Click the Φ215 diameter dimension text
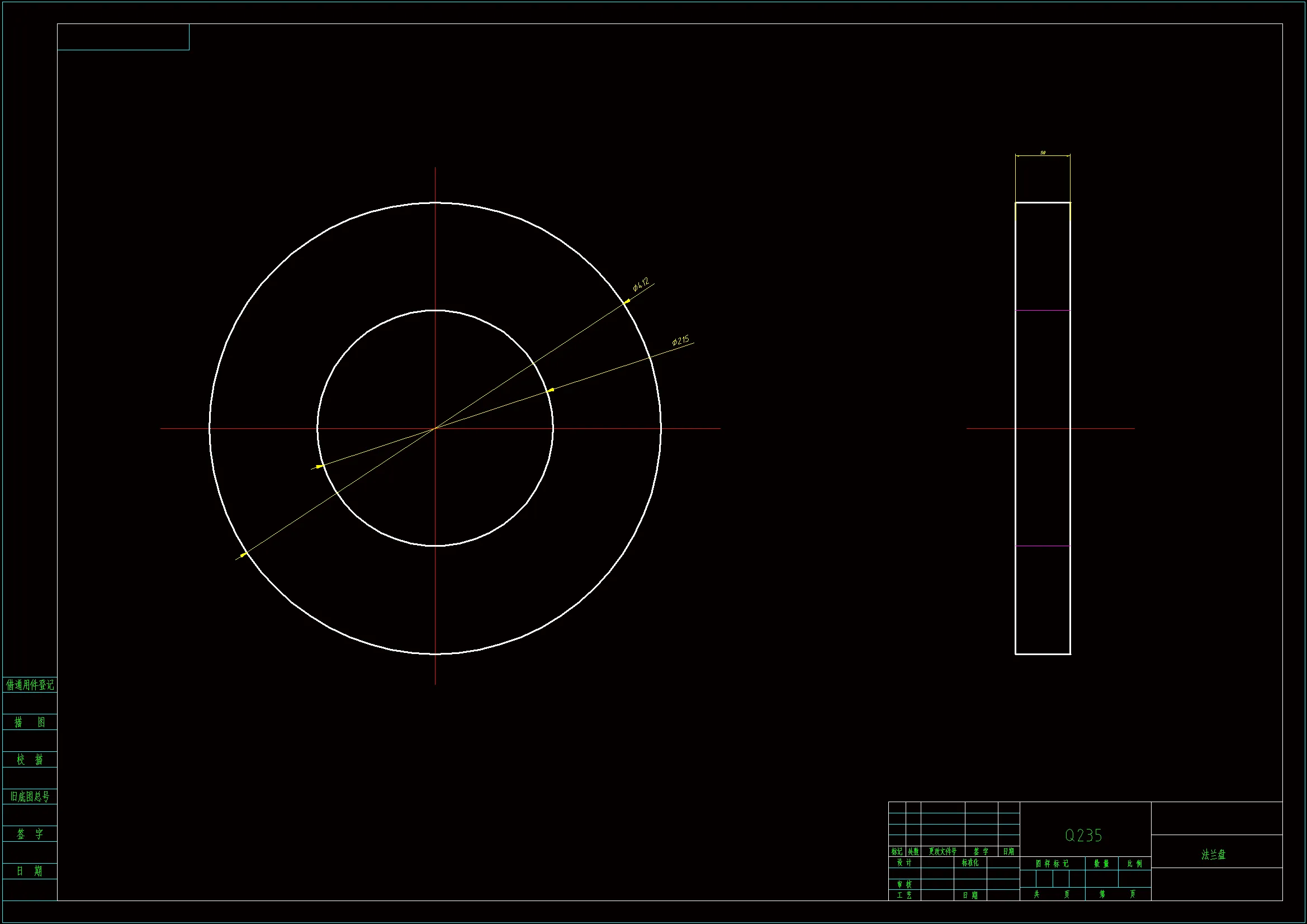The height and width of the screenshot is (924, 1307). pyautogui.click(x=680, y=340)
